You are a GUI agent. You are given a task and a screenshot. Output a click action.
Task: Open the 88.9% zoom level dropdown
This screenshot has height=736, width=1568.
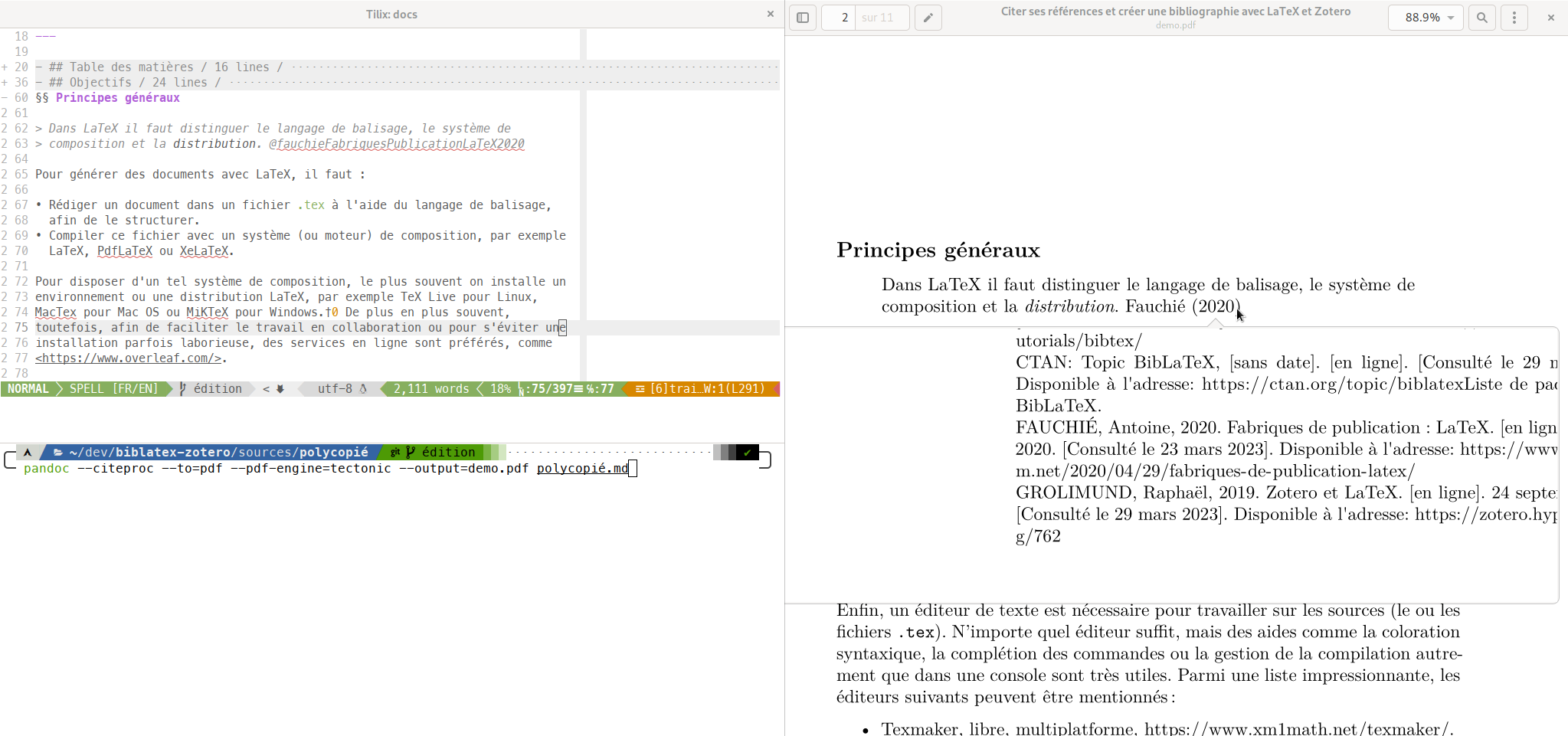click(x=1426, y=18)
